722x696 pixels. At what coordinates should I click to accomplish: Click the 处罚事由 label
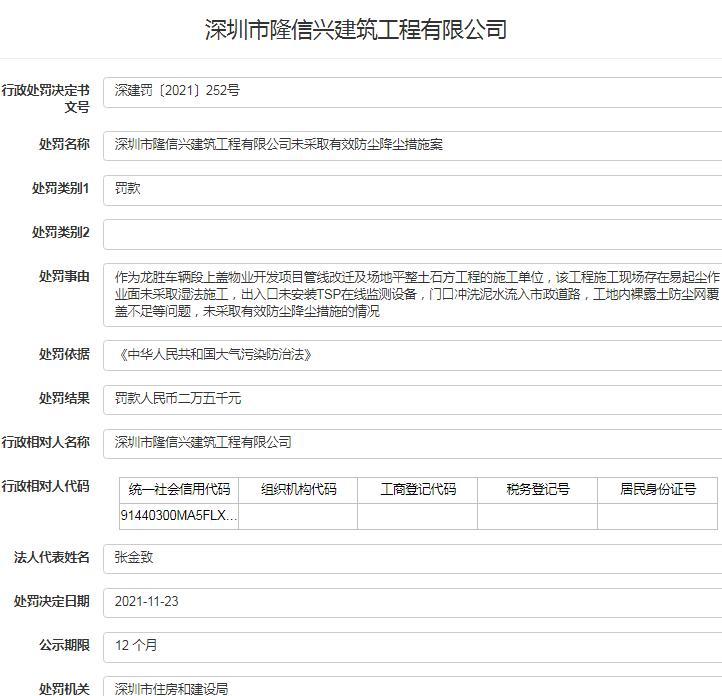click(x=64, y=277)
